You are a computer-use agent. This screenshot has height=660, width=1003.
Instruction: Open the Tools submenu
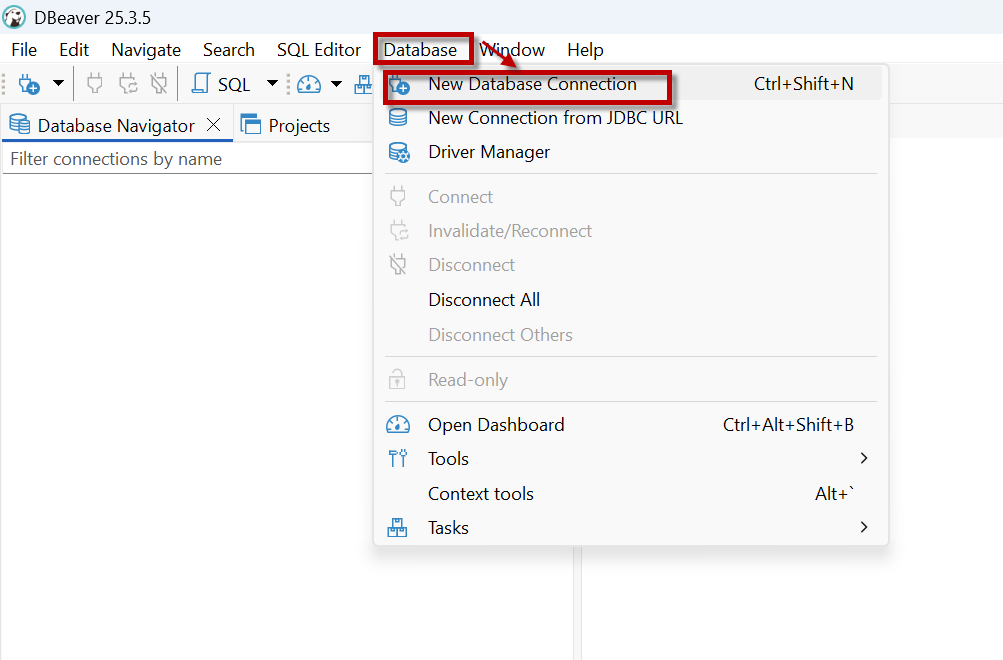pyautogui.click(x=448, y=459)
